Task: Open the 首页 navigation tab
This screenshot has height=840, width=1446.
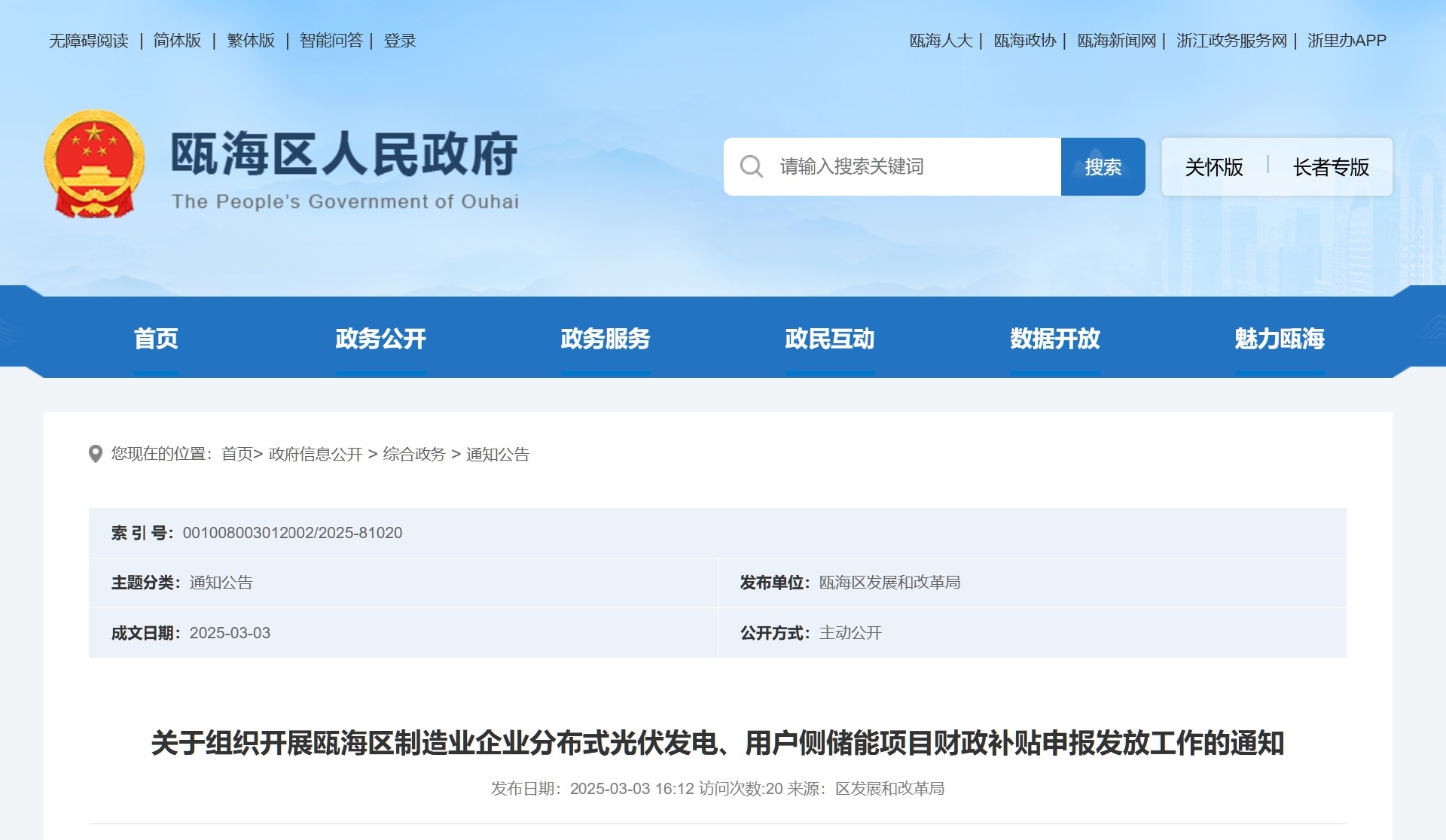Action: pos(156,339)
